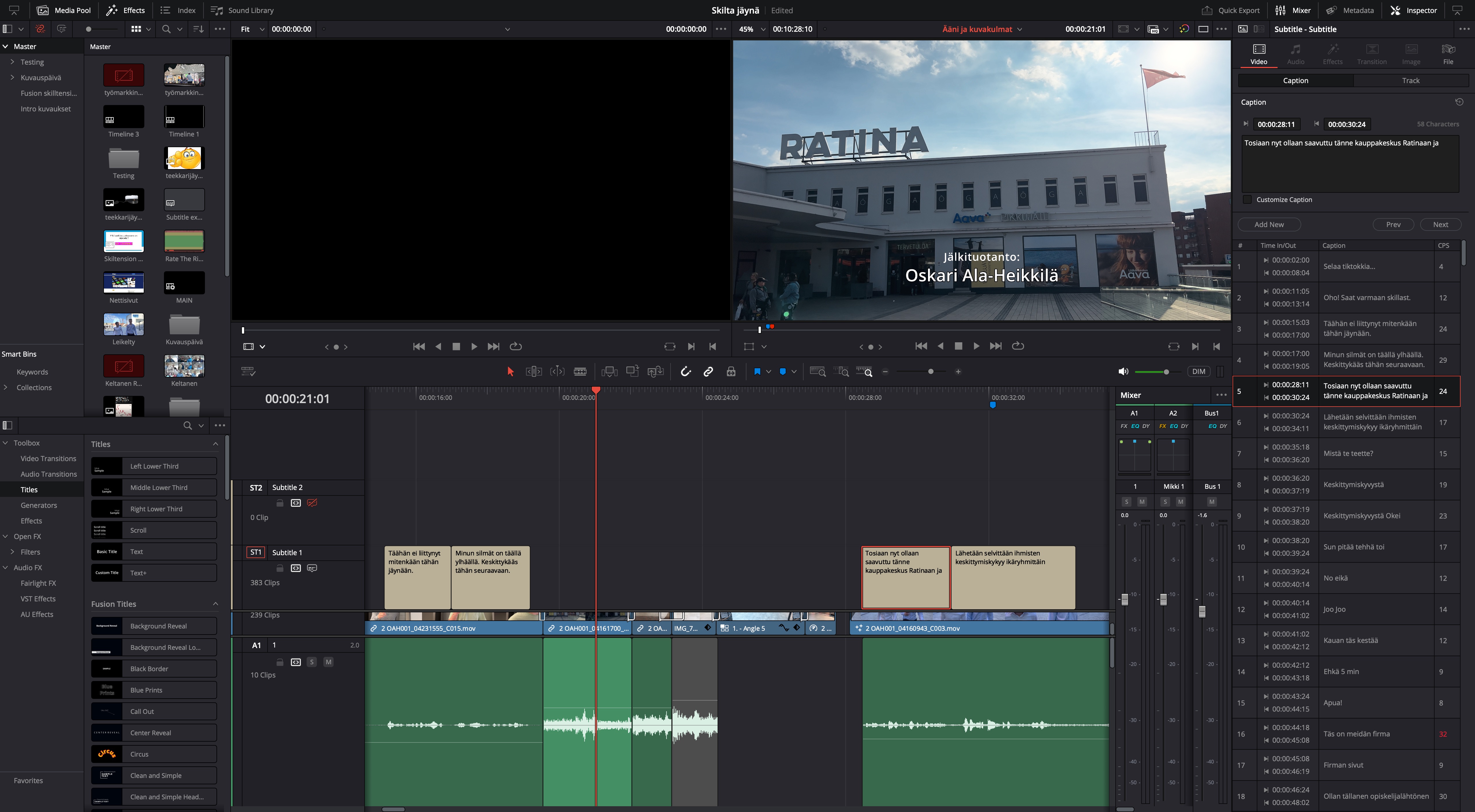
Task: Click the Insert Clip icon
Action: tap(609, 372)
